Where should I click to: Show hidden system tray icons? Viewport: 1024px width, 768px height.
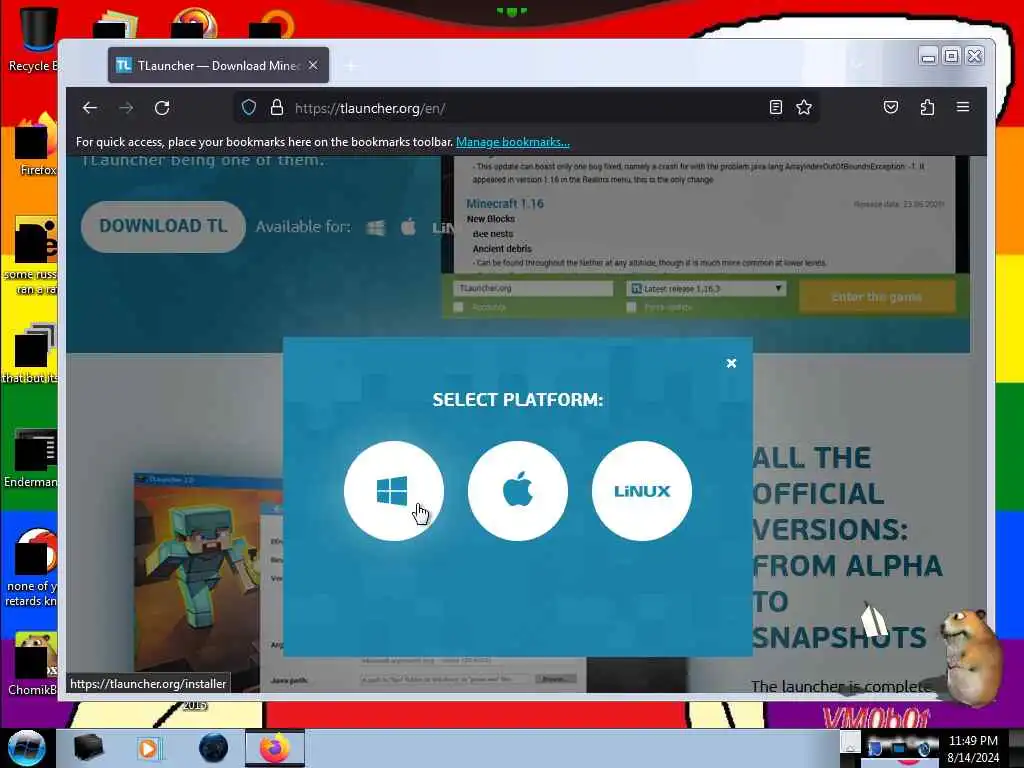click(850, 743)
